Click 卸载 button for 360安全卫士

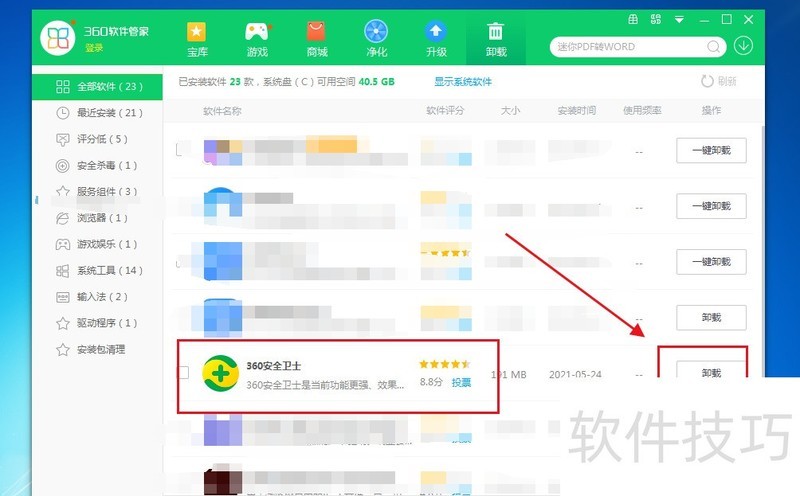(x=711, y=373)
